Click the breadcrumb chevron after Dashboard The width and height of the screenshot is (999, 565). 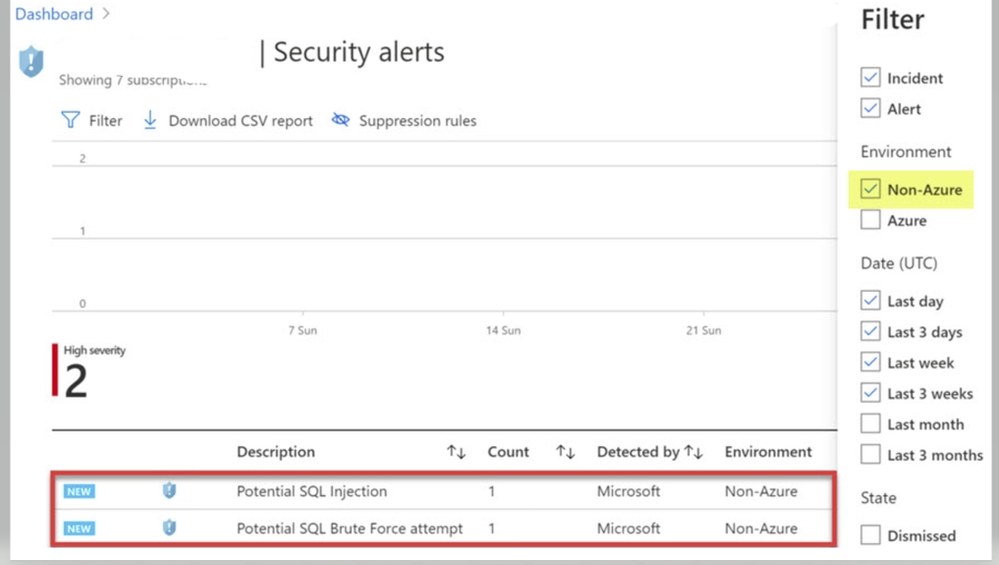click(x=106, y=13)
